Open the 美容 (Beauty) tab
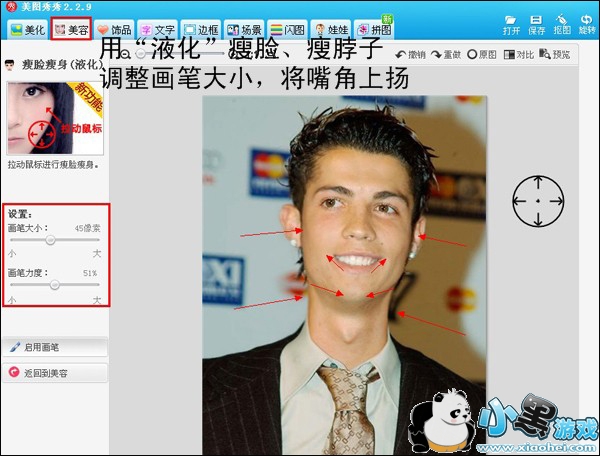This screenshot has height=456, width=600. 70,30
